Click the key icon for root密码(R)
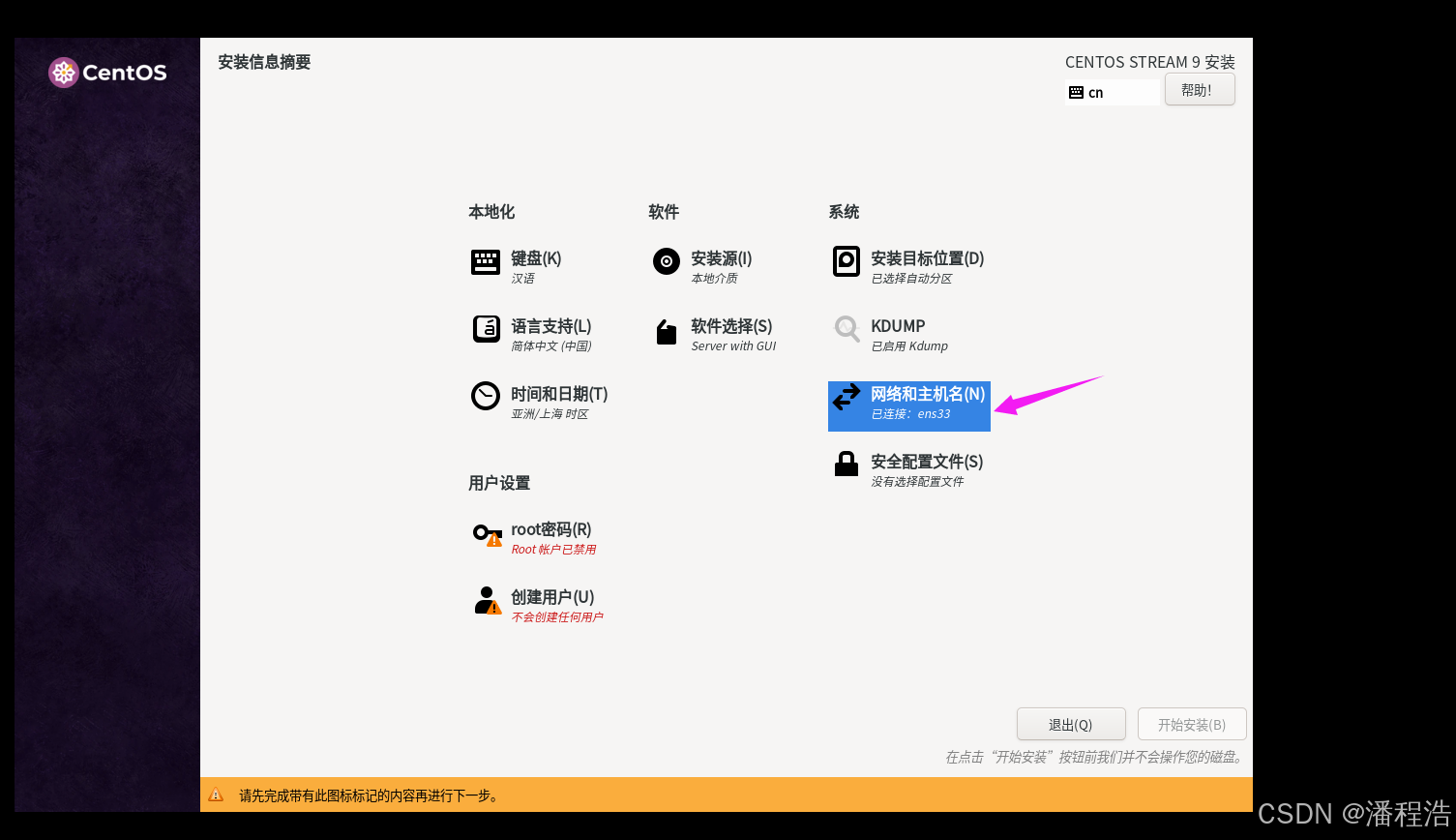This screenshot has width=1456, height=840. tap(487, 533)
